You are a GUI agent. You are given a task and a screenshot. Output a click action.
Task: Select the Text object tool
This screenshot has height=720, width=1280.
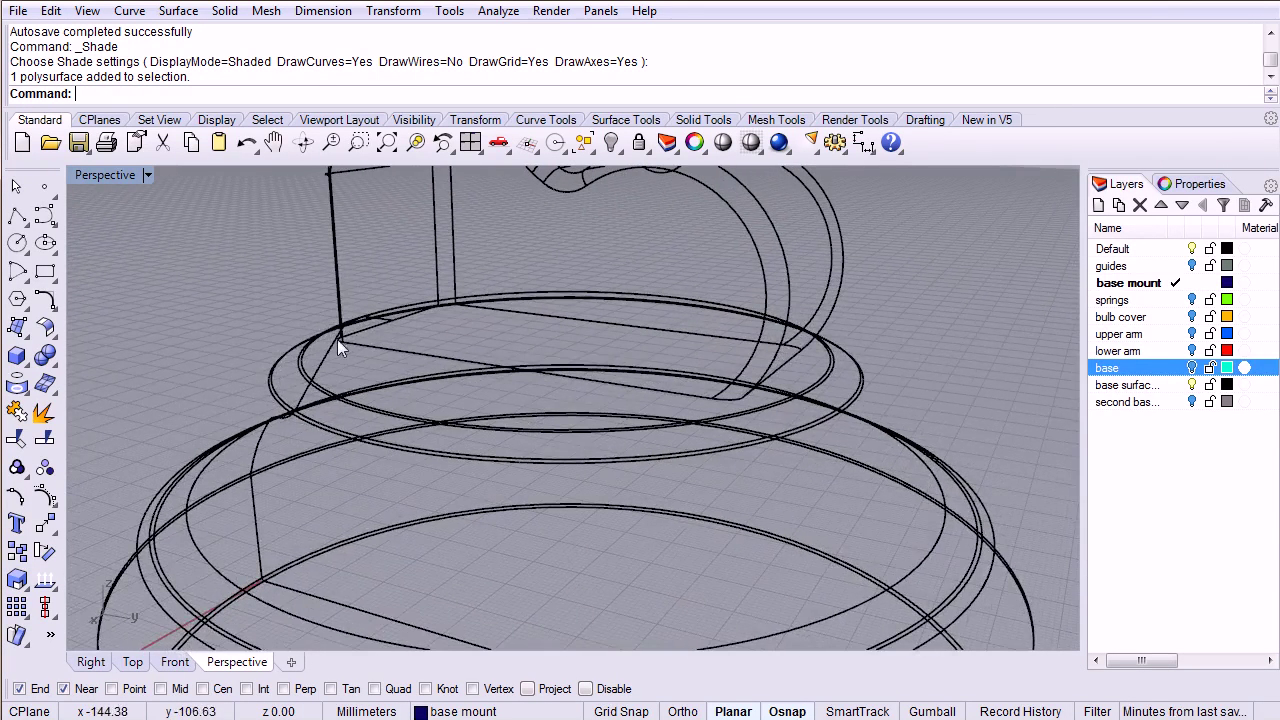[17, 523]
